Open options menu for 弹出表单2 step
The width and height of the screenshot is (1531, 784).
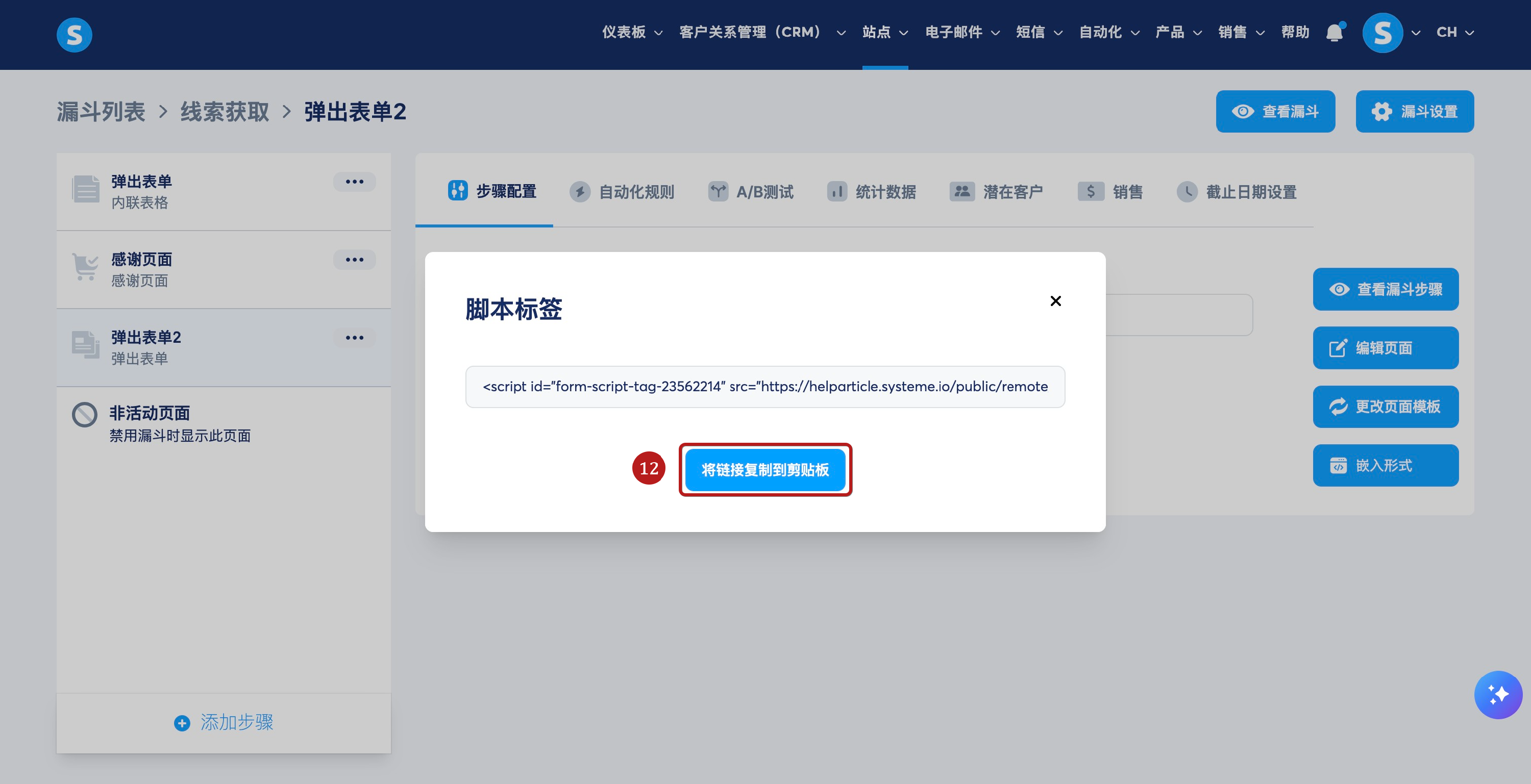tap(354, 337)
